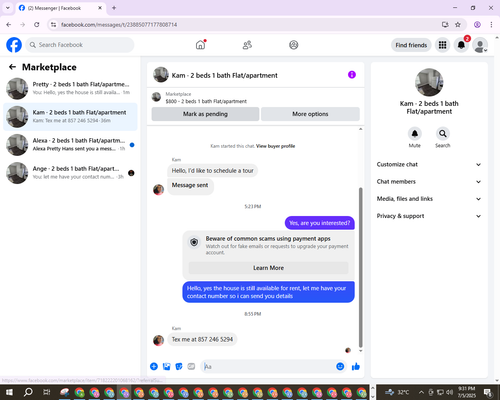Viewport: 500px width, 400px height.
Task: Open conversation information purple icon
Action: [x=352, y=75]
